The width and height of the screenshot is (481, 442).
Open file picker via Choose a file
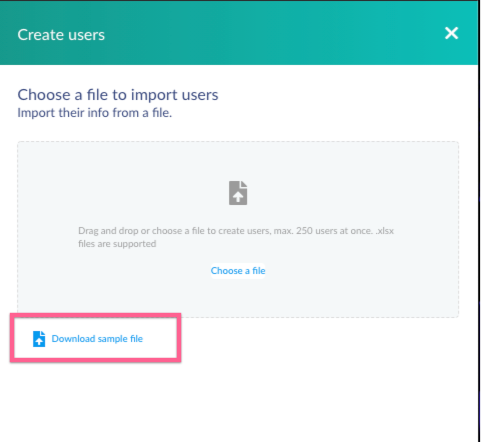coord(238,271)
